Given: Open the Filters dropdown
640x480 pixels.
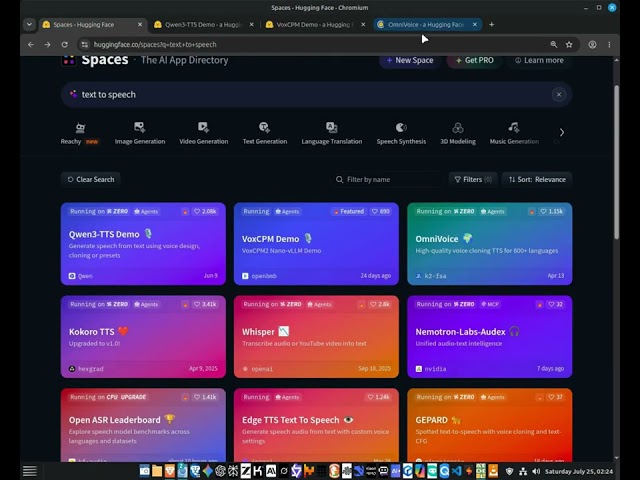Looking at the screenshot, I should 473,180.
